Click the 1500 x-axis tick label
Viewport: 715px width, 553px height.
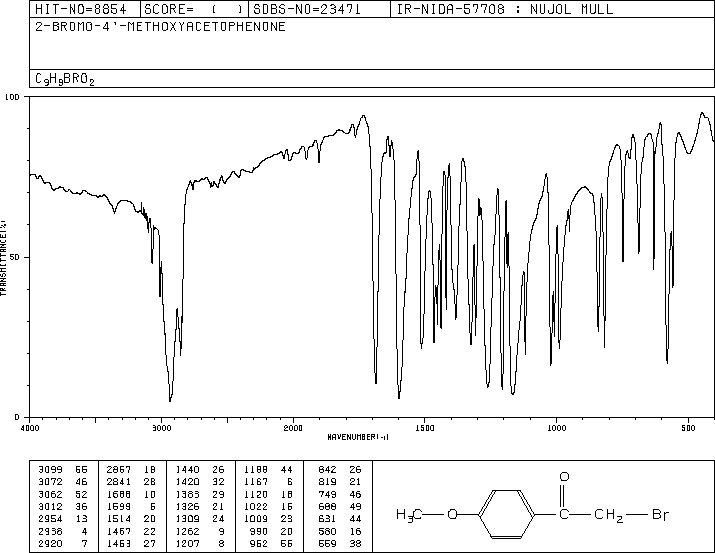coord(425,428)
